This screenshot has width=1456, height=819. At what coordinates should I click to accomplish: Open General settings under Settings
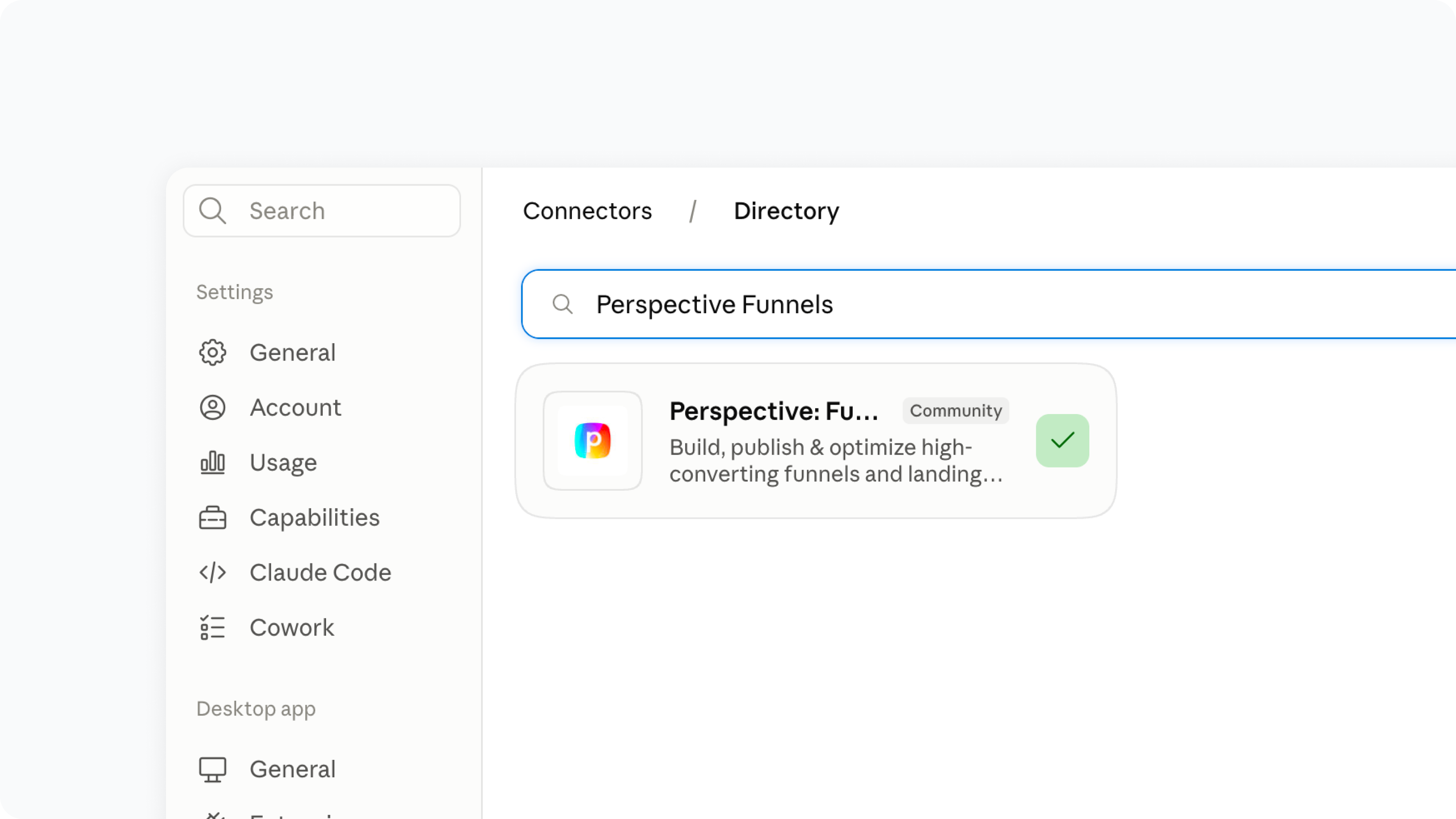pos(293,353)
